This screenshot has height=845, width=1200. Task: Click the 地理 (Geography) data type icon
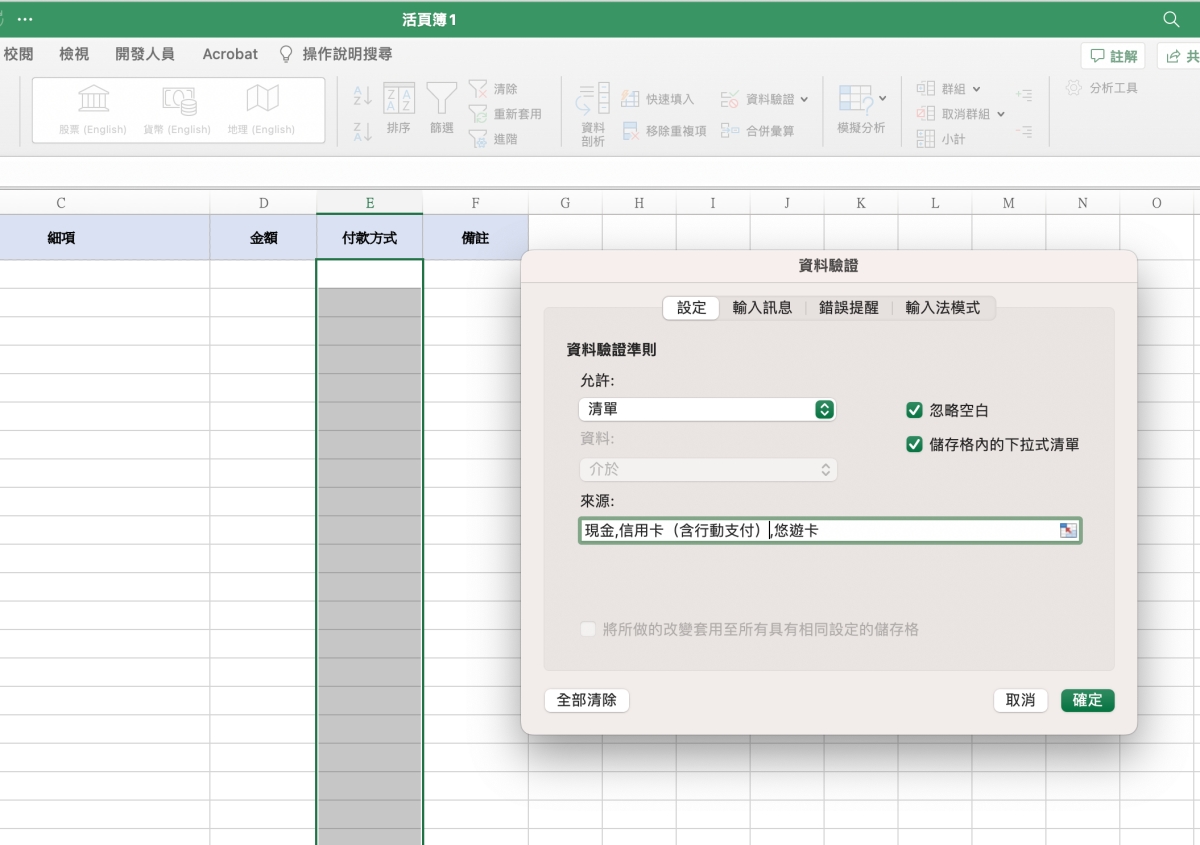(261, 100)
